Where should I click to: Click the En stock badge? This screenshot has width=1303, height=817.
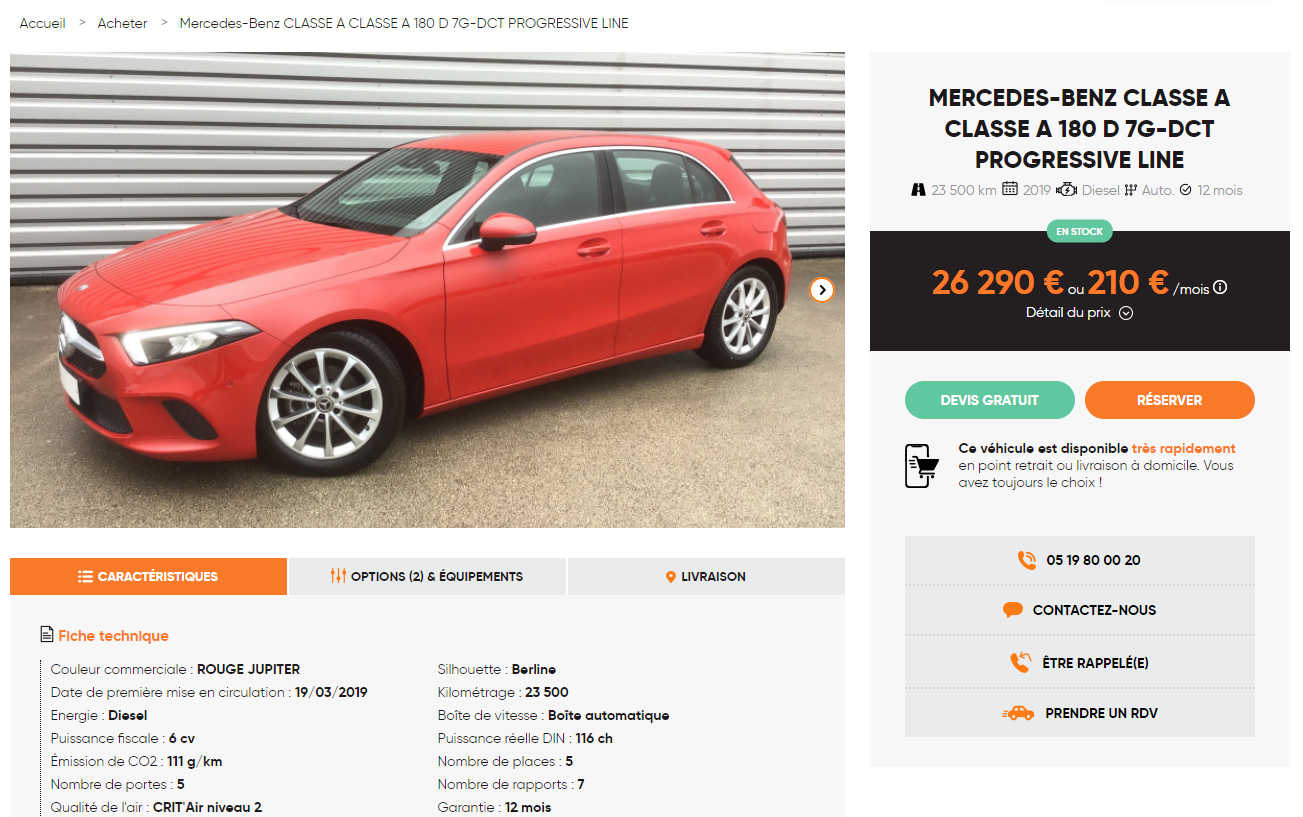tap(1080, 231)
